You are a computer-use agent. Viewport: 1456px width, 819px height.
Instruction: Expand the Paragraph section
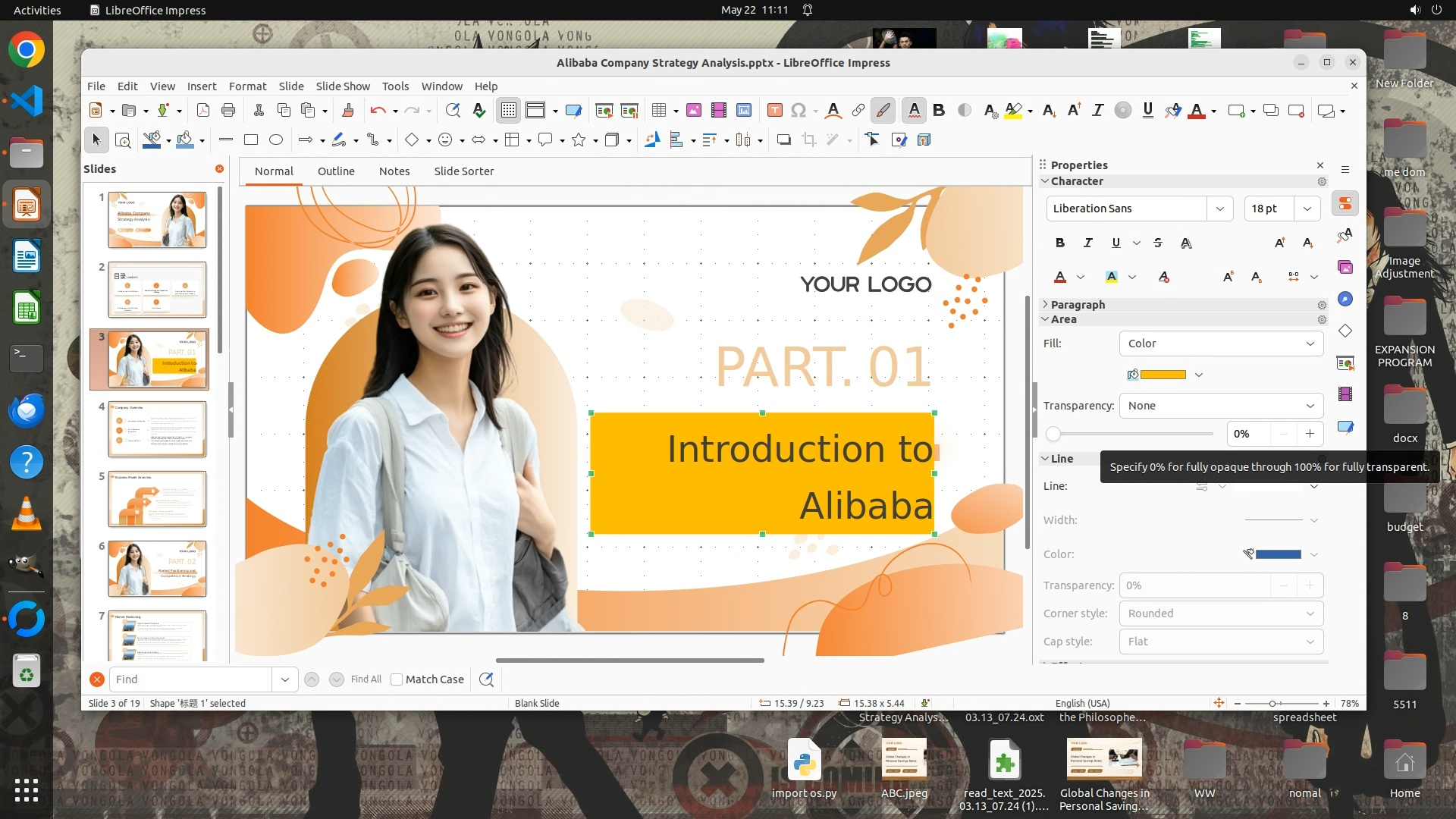point(1078,305)
